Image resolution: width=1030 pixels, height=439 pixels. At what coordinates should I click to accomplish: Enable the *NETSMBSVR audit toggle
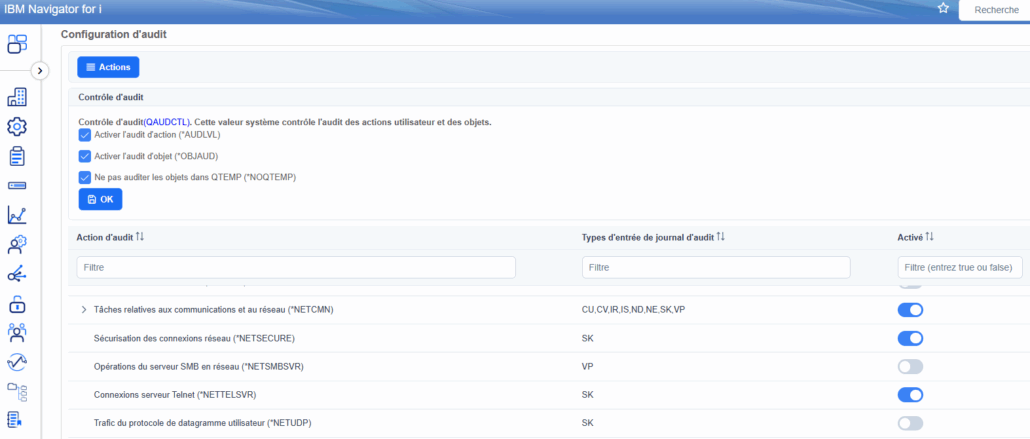[910, 367]
